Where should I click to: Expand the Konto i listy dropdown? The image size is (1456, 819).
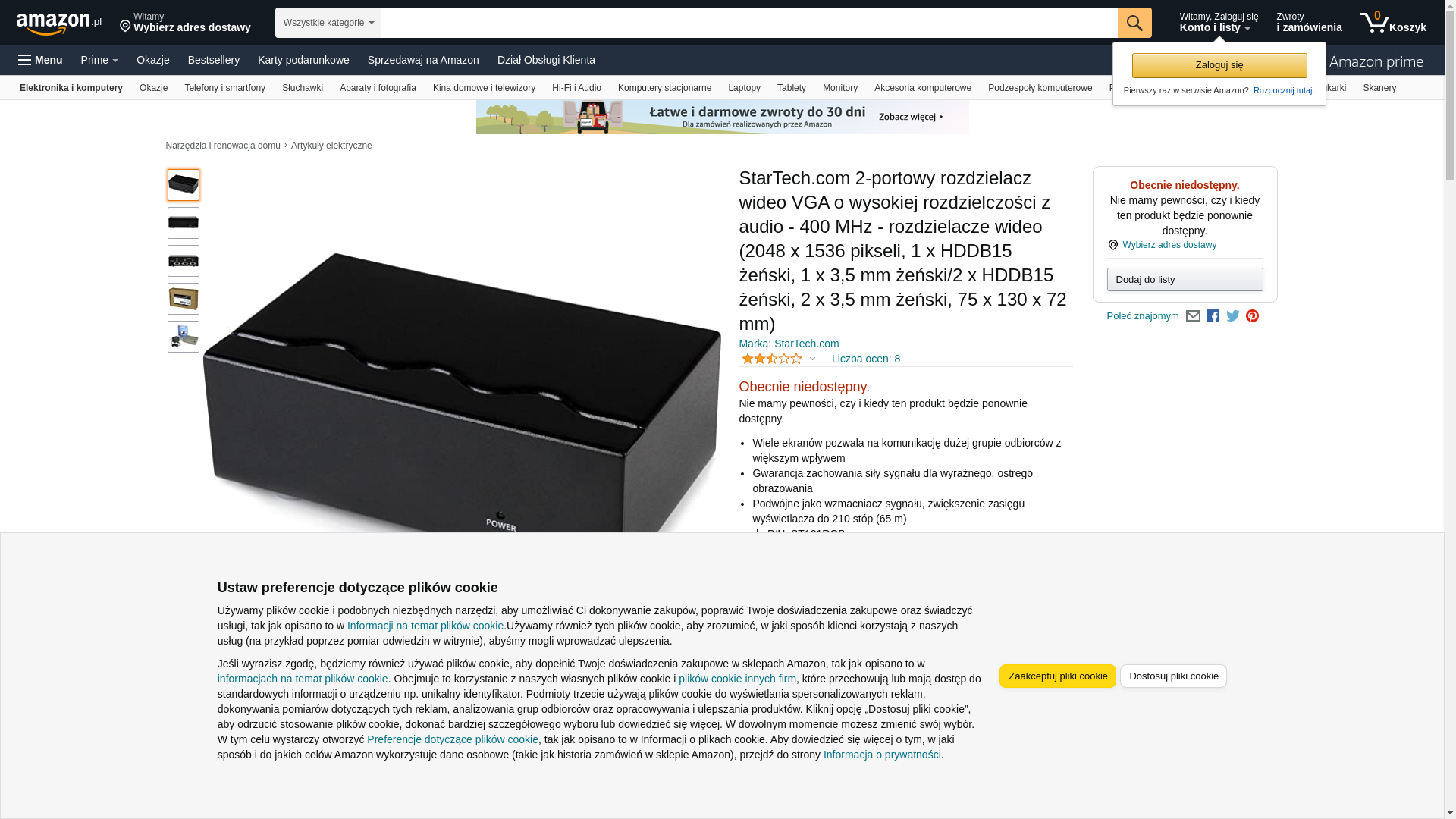pyautogui.click(x=1218, y=23)
